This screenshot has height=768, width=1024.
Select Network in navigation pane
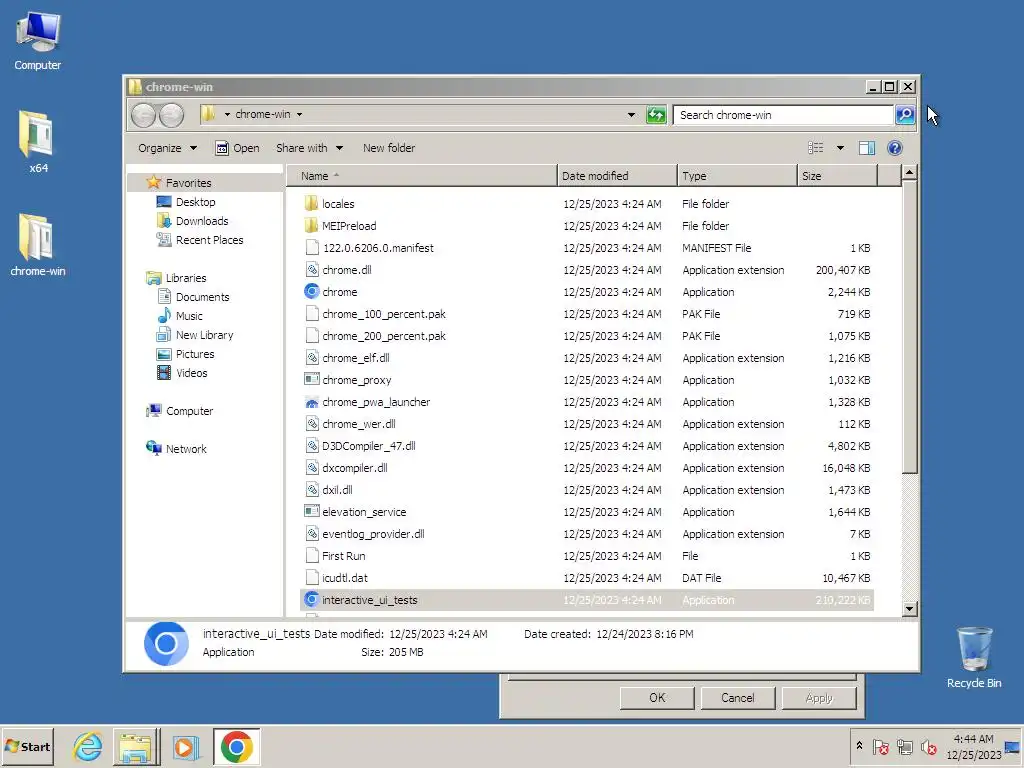(176, 449)
